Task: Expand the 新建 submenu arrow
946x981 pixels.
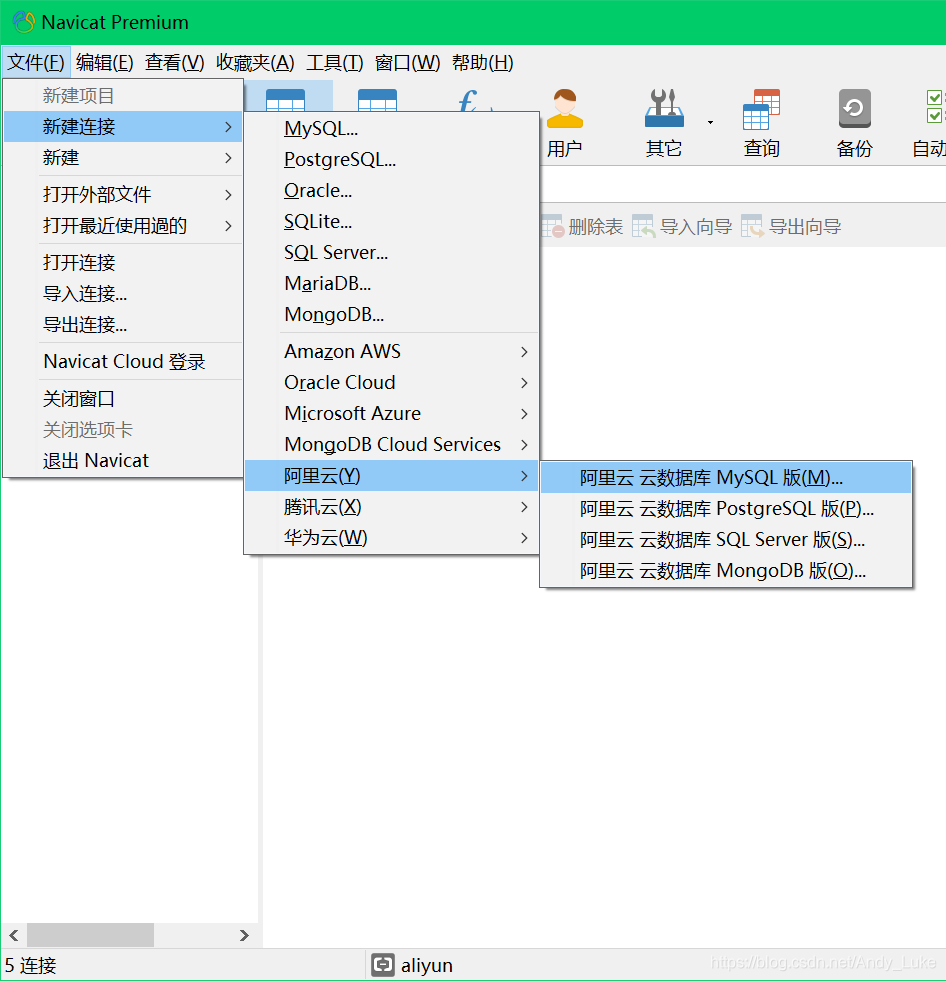Action: [x=228, y=158]
